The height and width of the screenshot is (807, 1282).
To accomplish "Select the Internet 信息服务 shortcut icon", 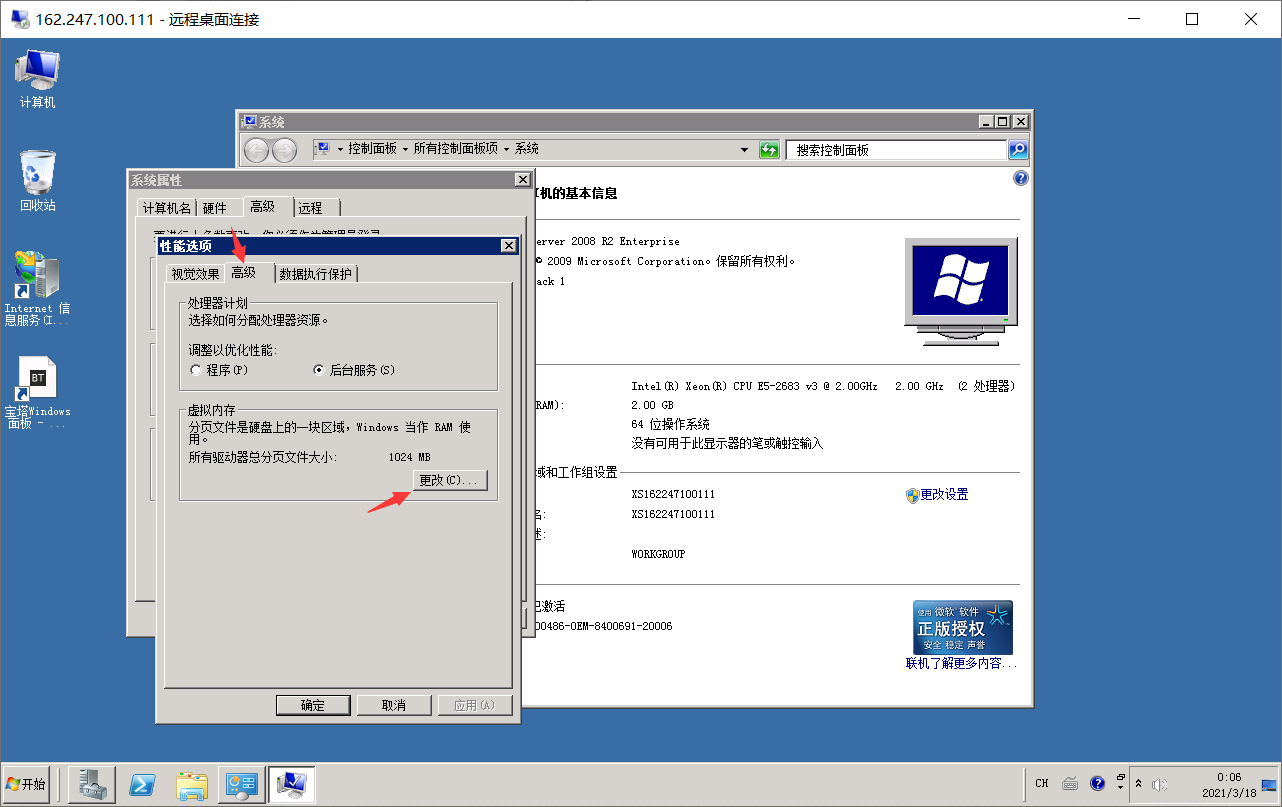I will coord(38,288).
